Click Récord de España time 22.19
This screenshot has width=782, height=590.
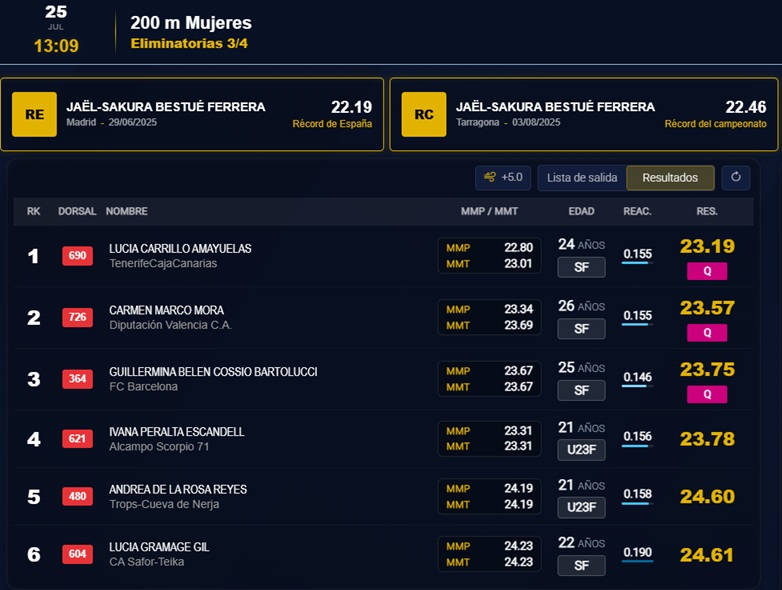click(352, 107)
